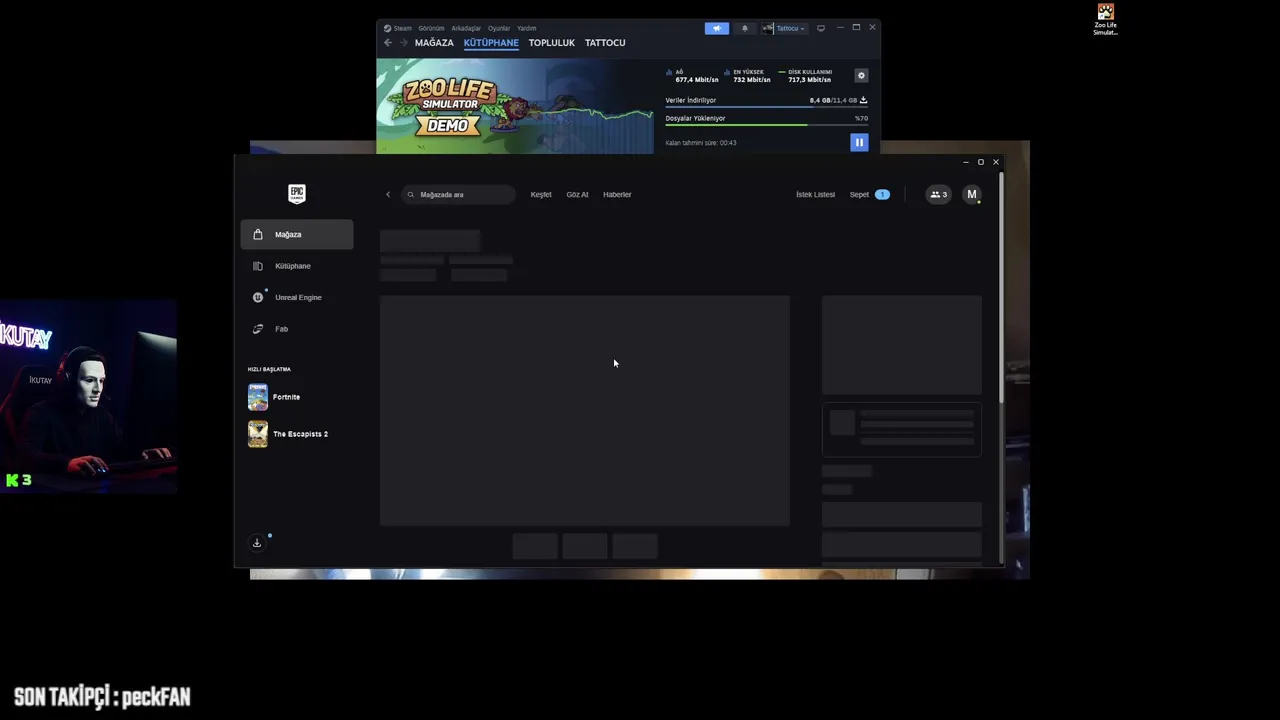Click the Zoo Life Simulator Demo banner

pyautogui.click(x=515, y=106)
